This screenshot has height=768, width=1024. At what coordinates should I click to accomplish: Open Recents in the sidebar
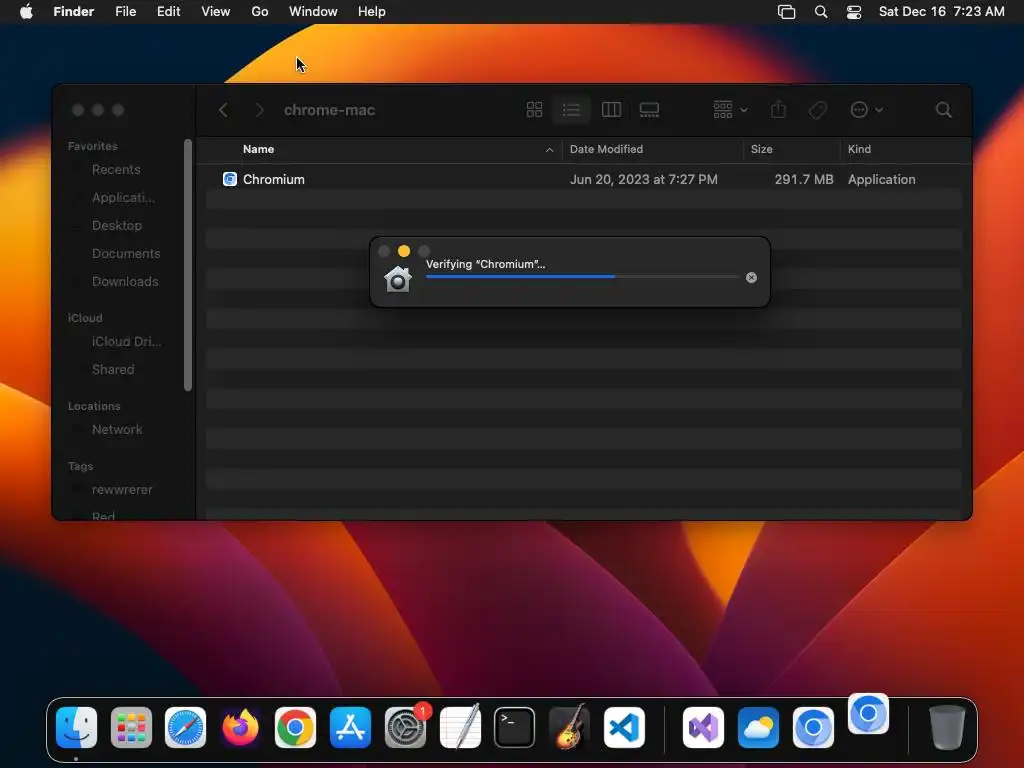tap(116, 170)
